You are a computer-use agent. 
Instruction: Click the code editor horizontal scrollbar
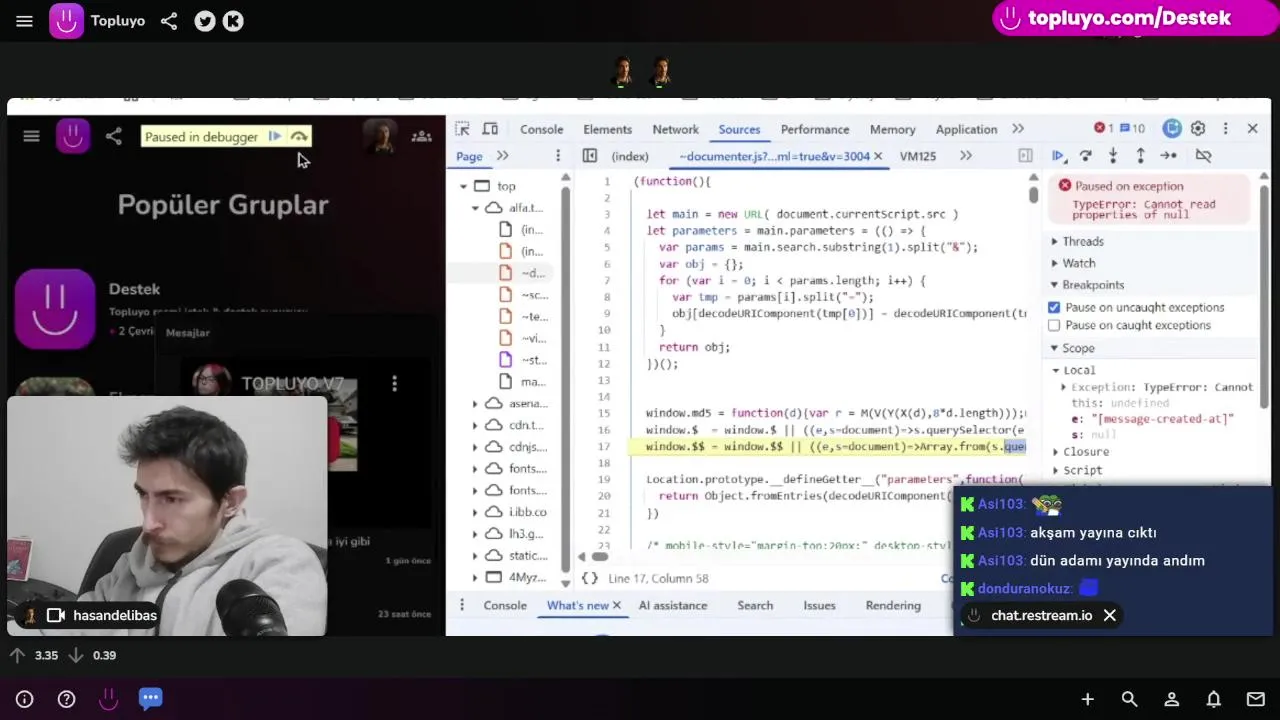click(599, 557)
